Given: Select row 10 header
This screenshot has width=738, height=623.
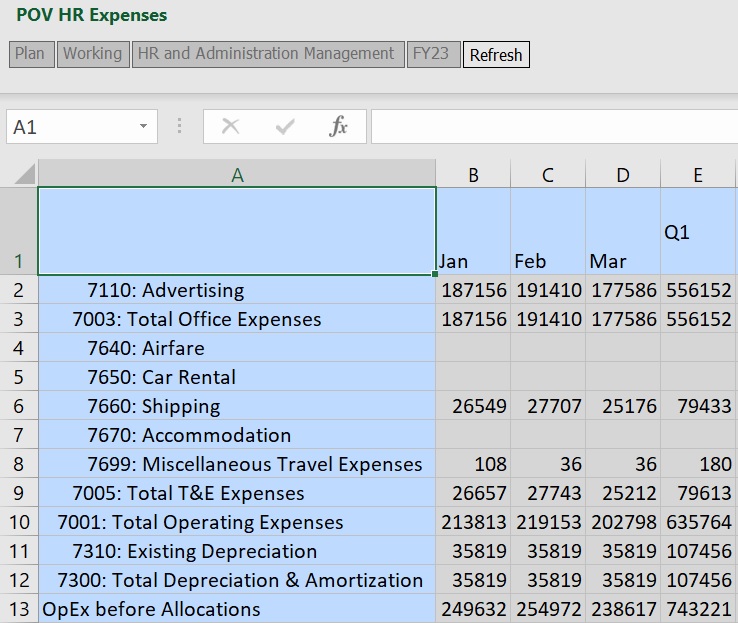Looking at the screenshot, I should click(19, 522).
